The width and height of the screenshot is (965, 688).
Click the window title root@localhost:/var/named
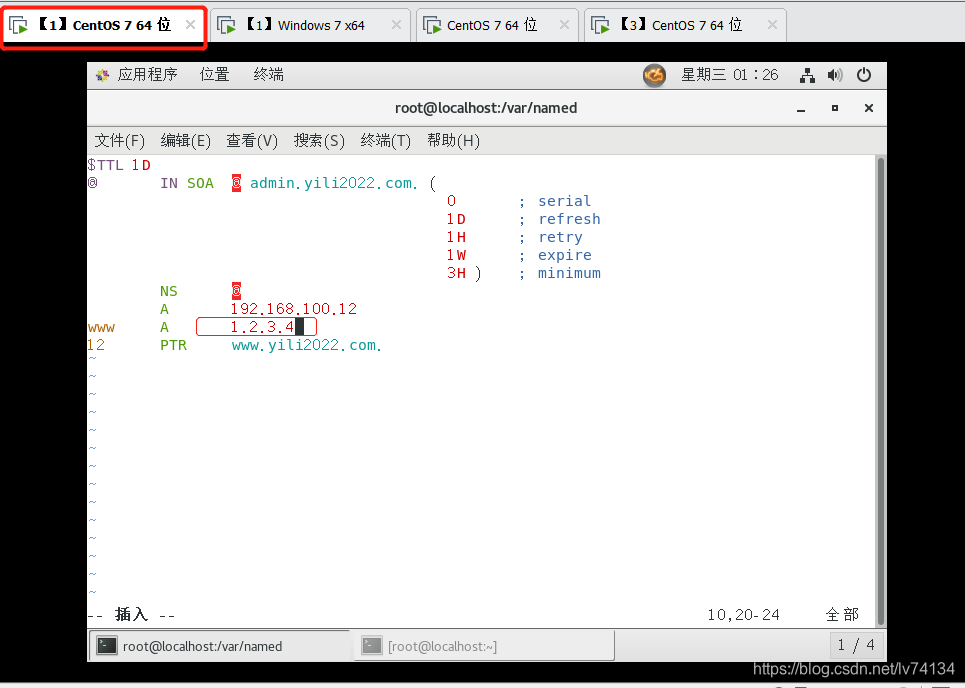point(486,108)
